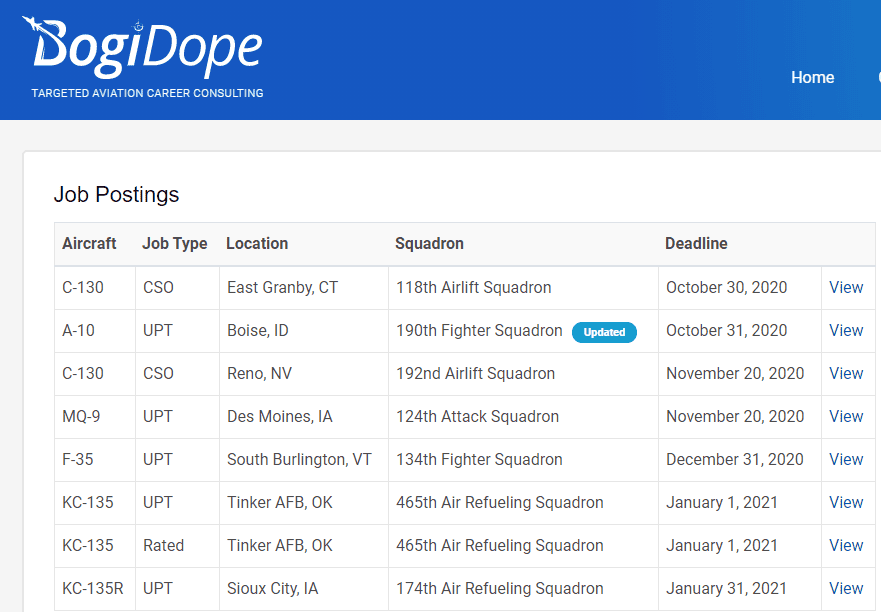Click the Targeted Aviation Career Consulting tagline
This screenshot has width=881, height=612.
coord(147,93)
